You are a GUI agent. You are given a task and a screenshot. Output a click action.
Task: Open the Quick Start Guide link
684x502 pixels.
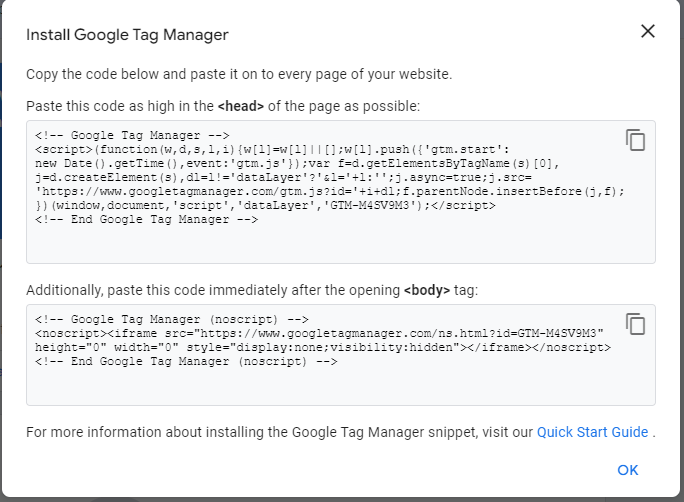[592, 432]
